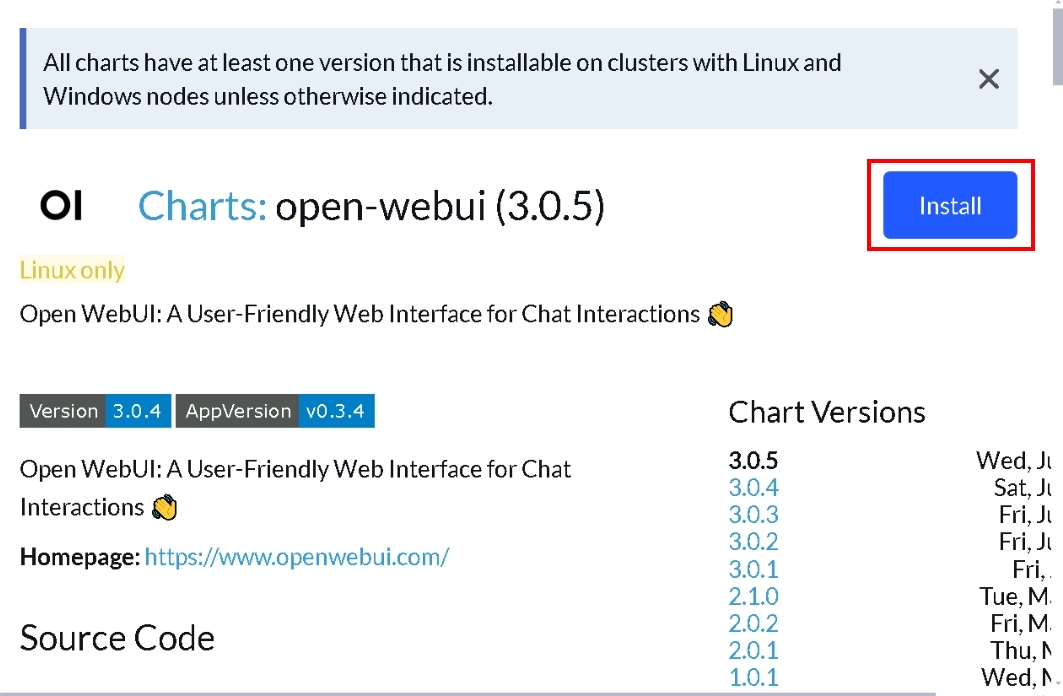Click the blue Install button

pyautogui.click(x=950, y=205)
